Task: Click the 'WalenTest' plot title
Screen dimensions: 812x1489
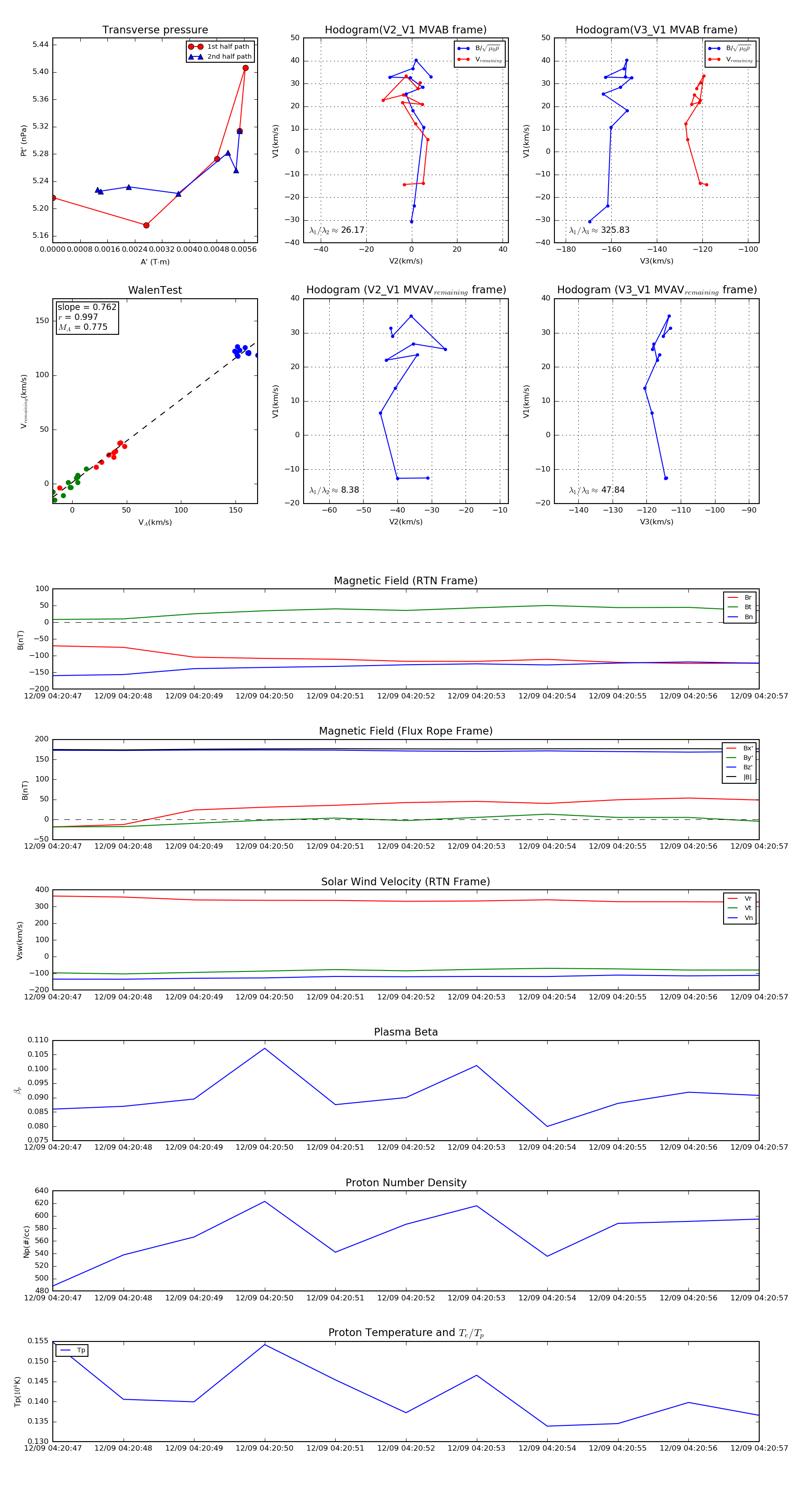Action: point(155,290)
